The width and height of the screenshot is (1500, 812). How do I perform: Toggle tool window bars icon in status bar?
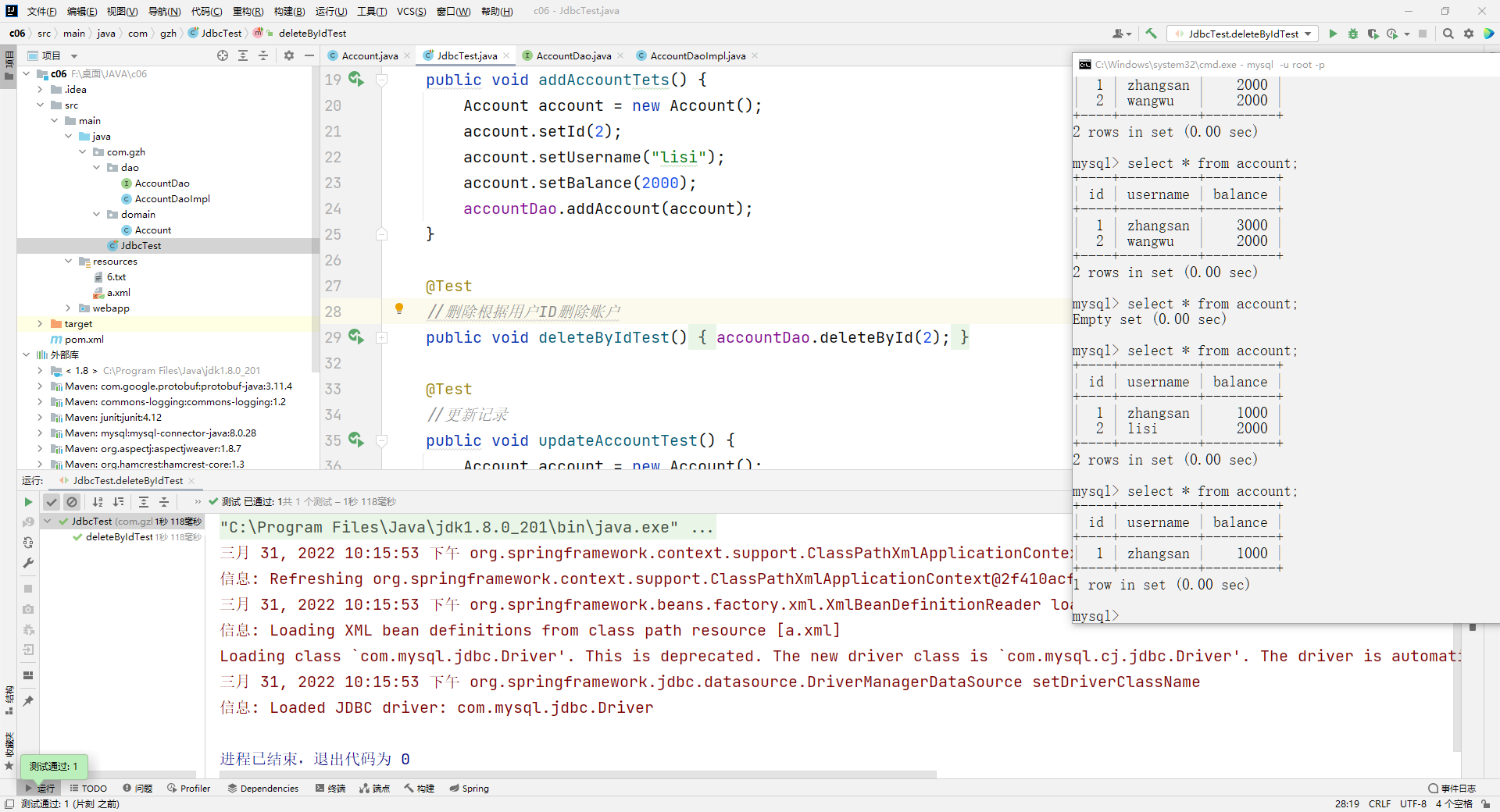point(9,803)
